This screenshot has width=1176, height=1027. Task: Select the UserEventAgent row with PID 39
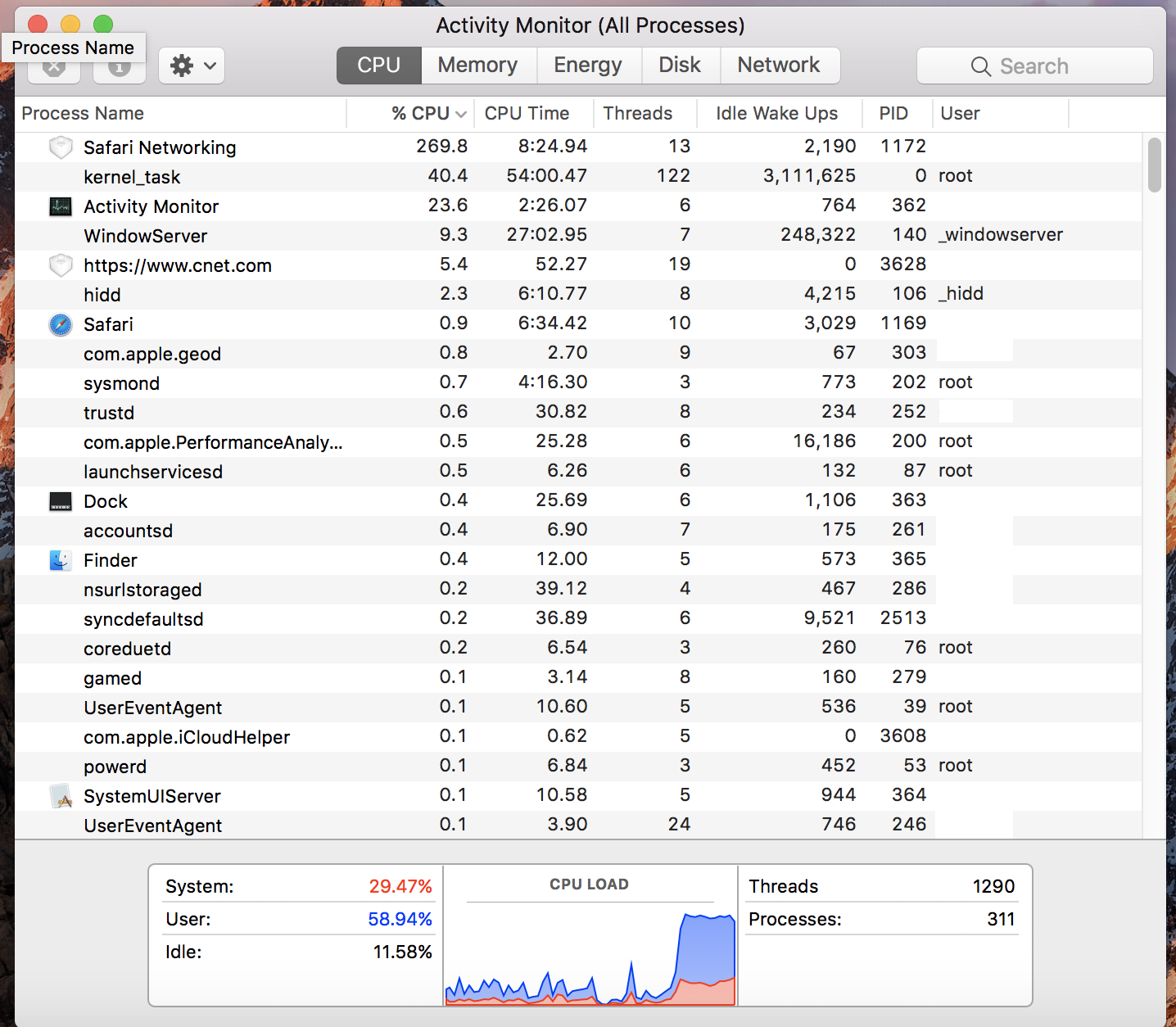pos(578,708)
